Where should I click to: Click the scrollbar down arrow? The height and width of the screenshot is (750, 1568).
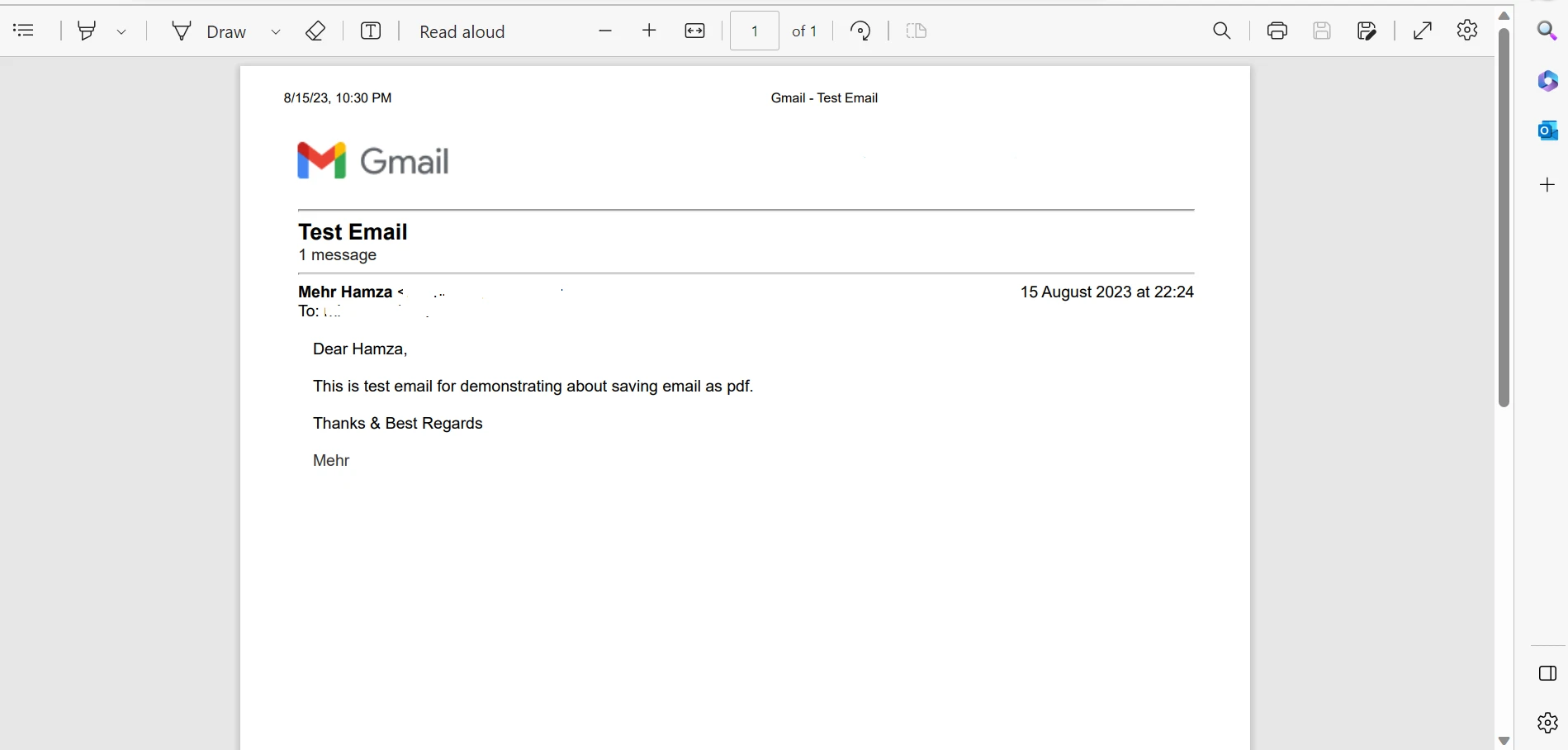(x=1504, y=741)
